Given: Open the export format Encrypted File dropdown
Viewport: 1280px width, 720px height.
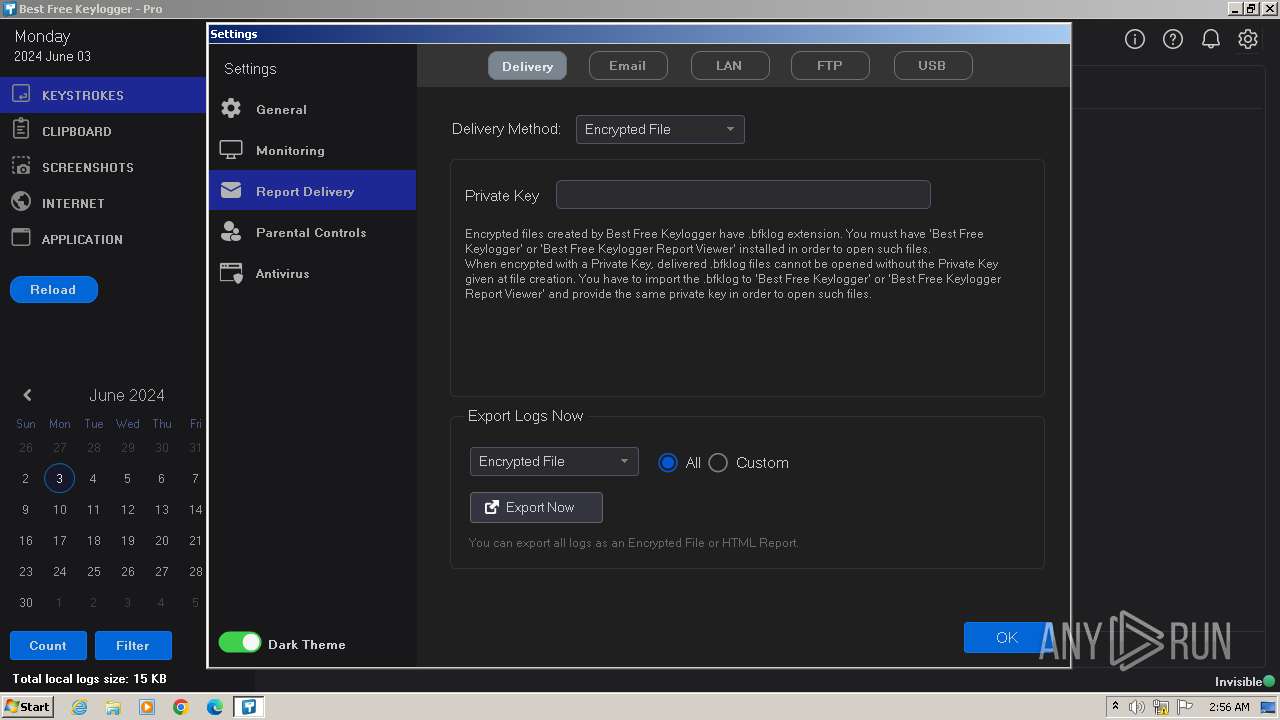Looking at the screenshot, I should [554, 461].
